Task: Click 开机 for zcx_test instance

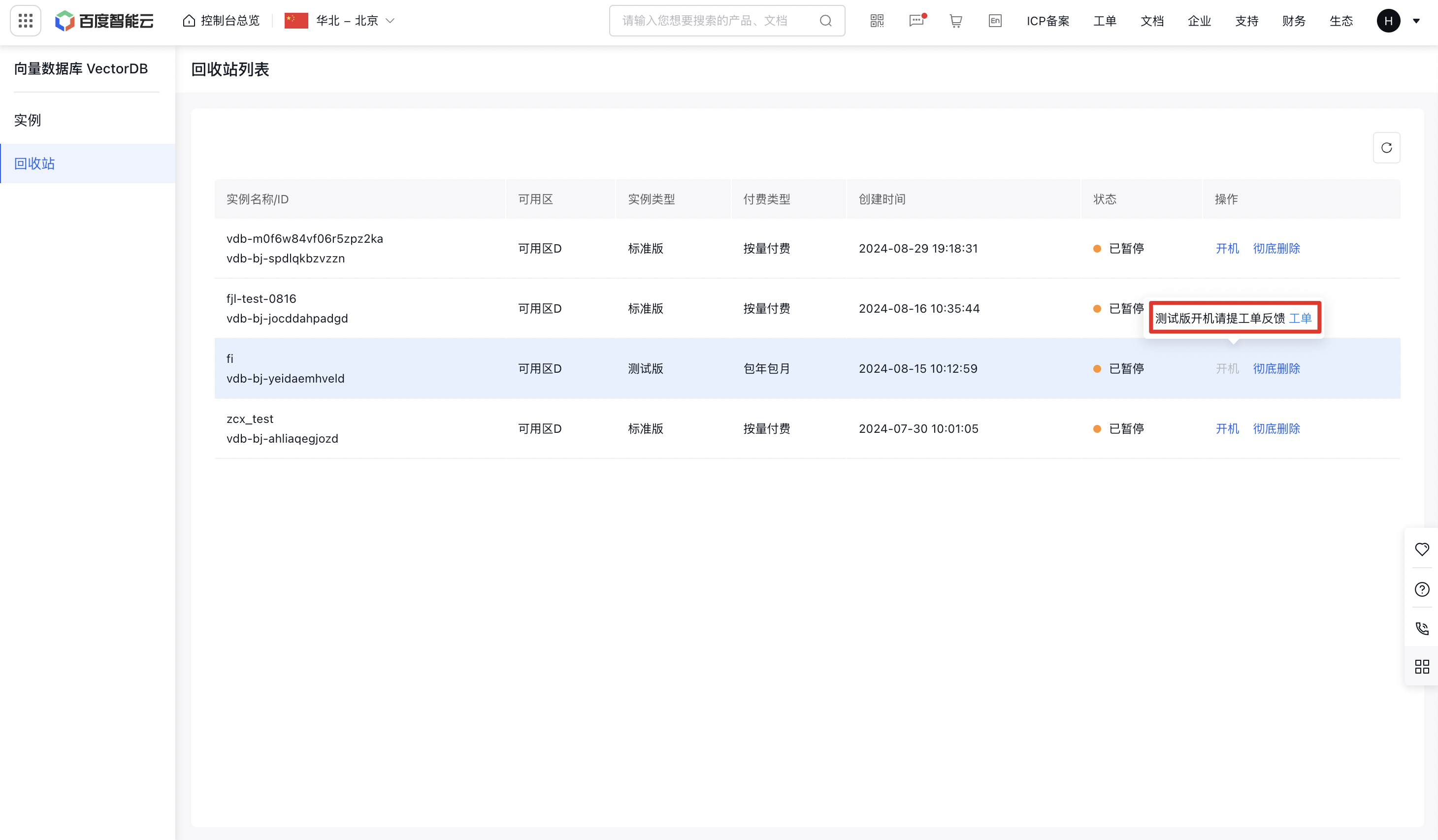Action: (1227, 428)
